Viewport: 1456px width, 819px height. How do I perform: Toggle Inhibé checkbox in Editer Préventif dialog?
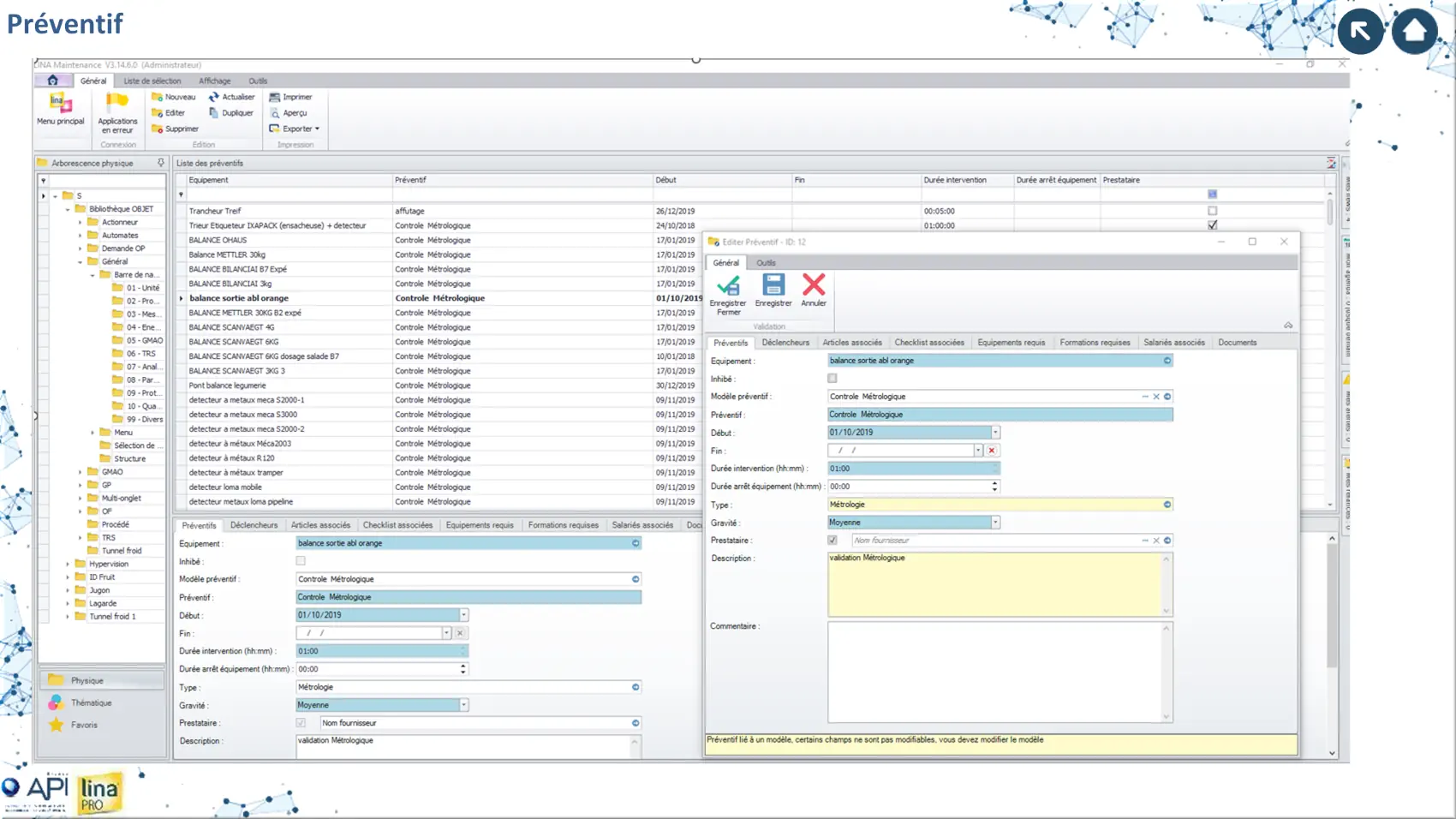832,379
